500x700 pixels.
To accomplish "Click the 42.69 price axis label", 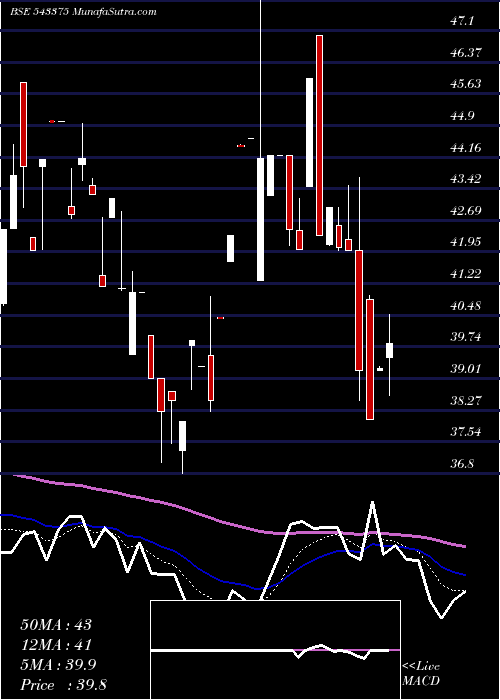I will tap(466, 211).
